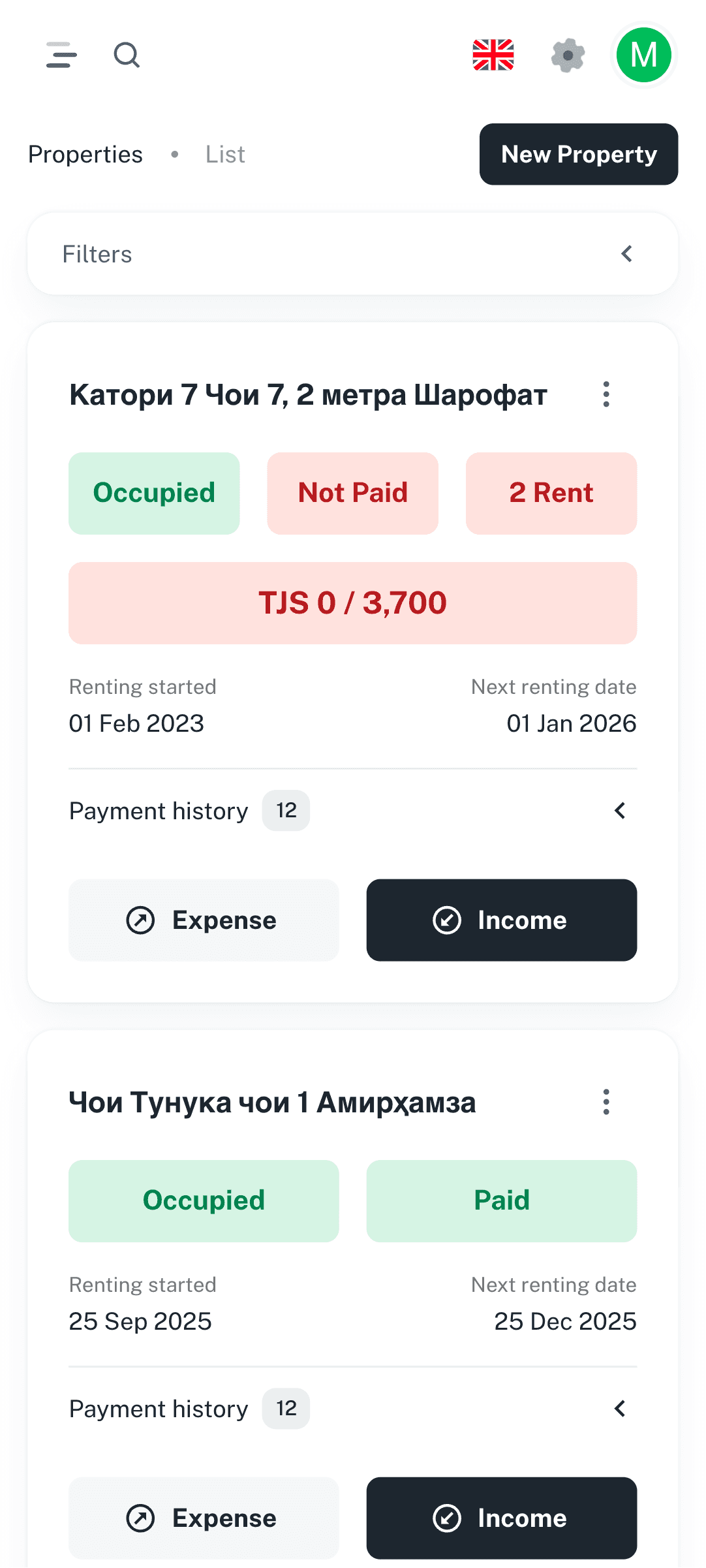Add Expense for Катори 7 property

[204, 920]
